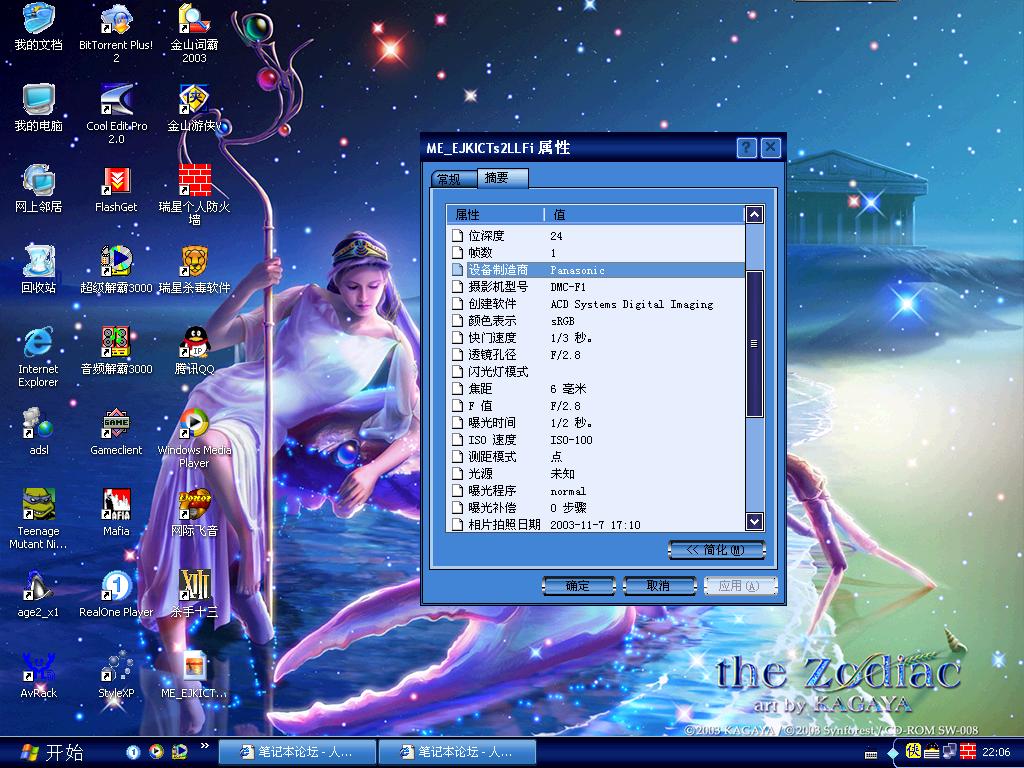The width and height of the screenshot is (1024, 768).
Task: Switch to the 常规 tab
Action: [x=449, y=179]
